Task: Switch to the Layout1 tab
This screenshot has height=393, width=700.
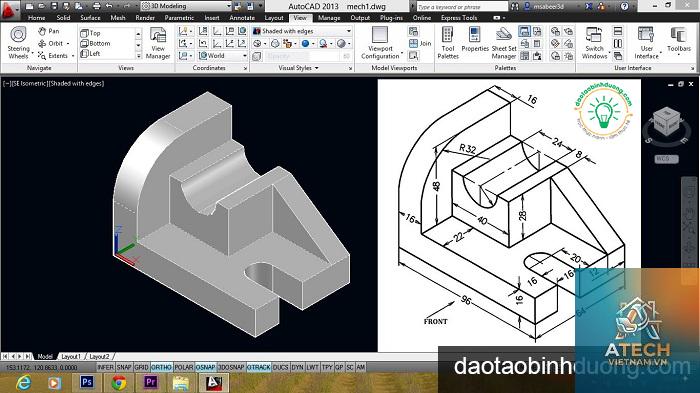Action: click(71, 356)
